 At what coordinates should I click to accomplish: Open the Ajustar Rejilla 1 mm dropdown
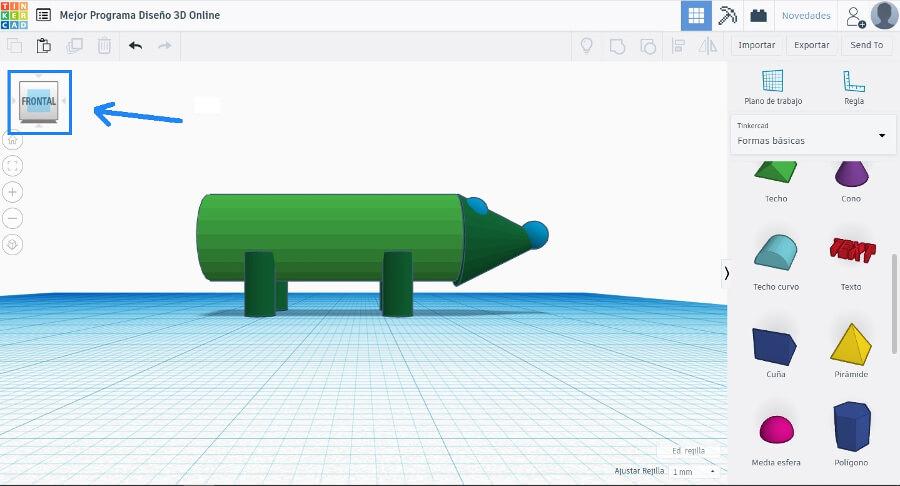click(694, 471)
